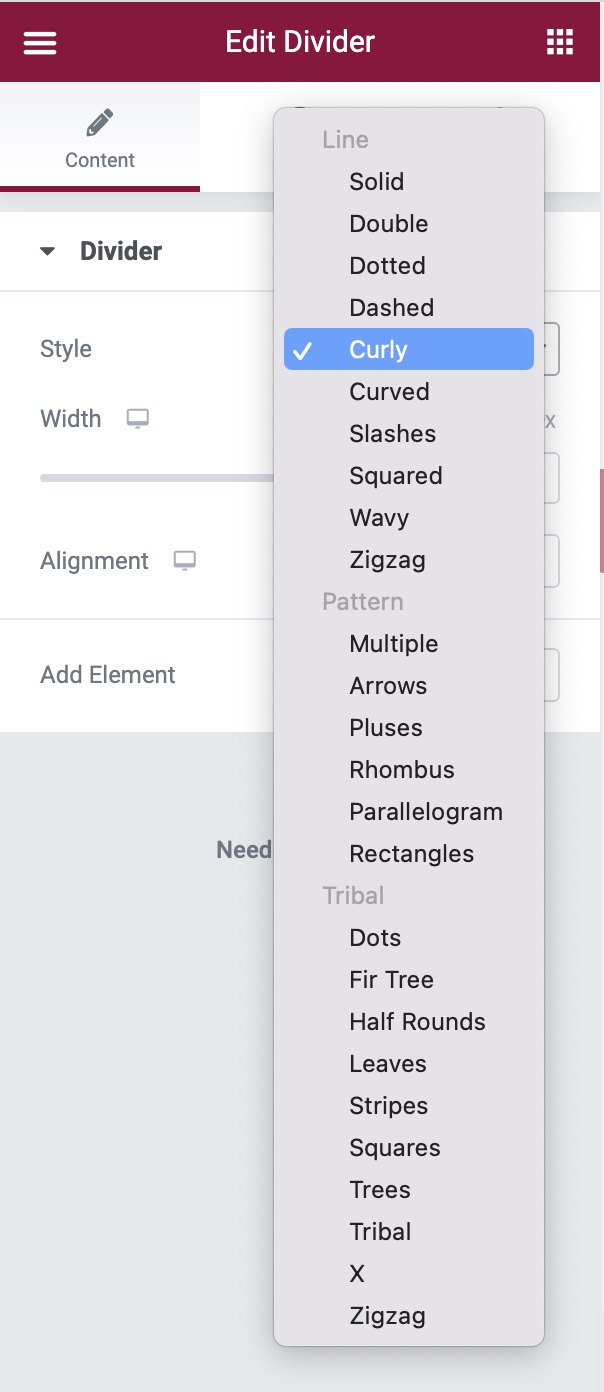Click the Width responsive desktop icon

coord(137,419)
